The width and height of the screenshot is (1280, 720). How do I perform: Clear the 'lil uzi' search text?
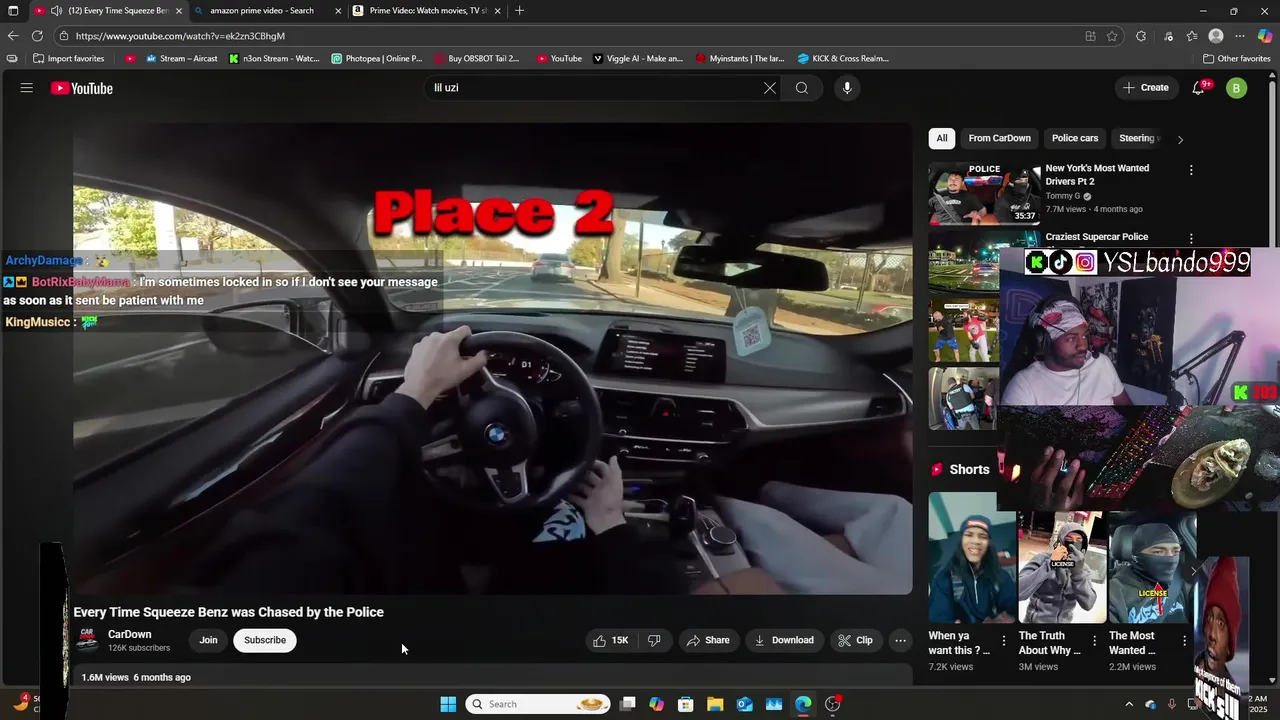(x=770, y=88)
